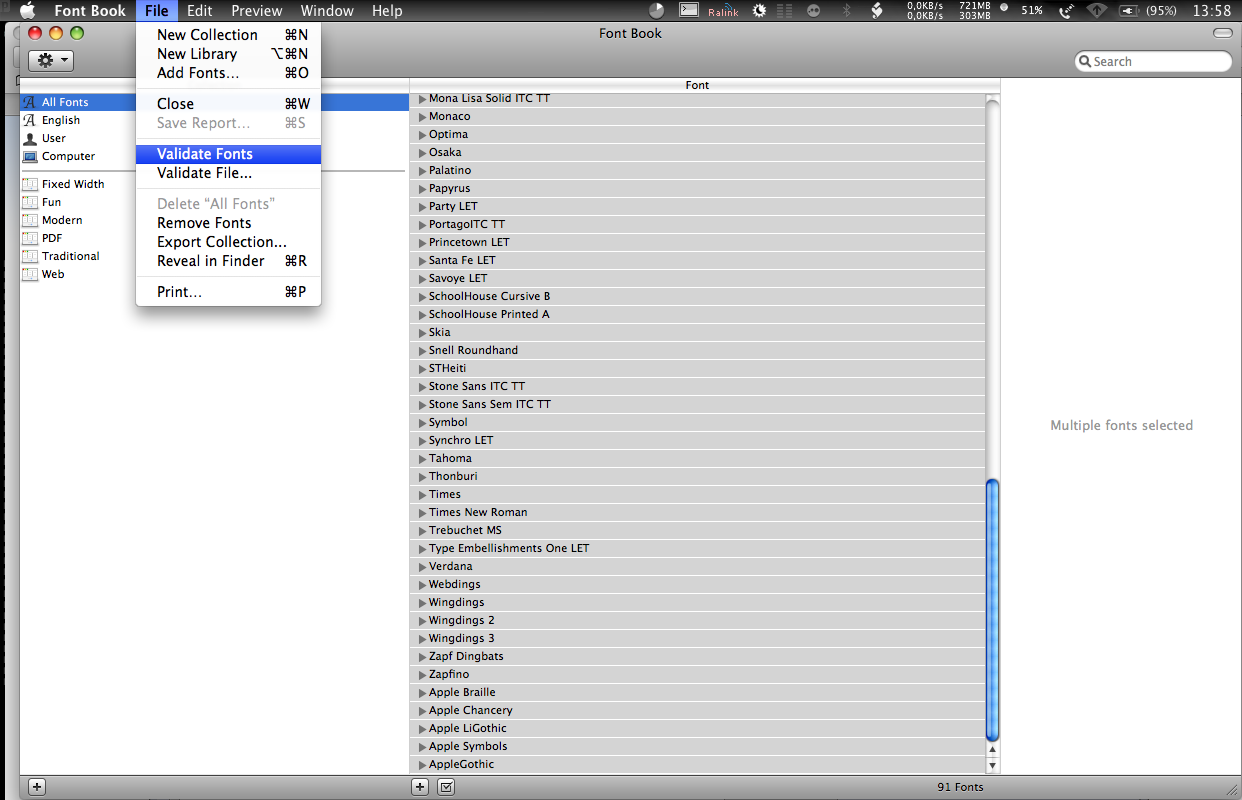Click the Bluetooth icon in menu bar
1242x800 pixels.
845,11
